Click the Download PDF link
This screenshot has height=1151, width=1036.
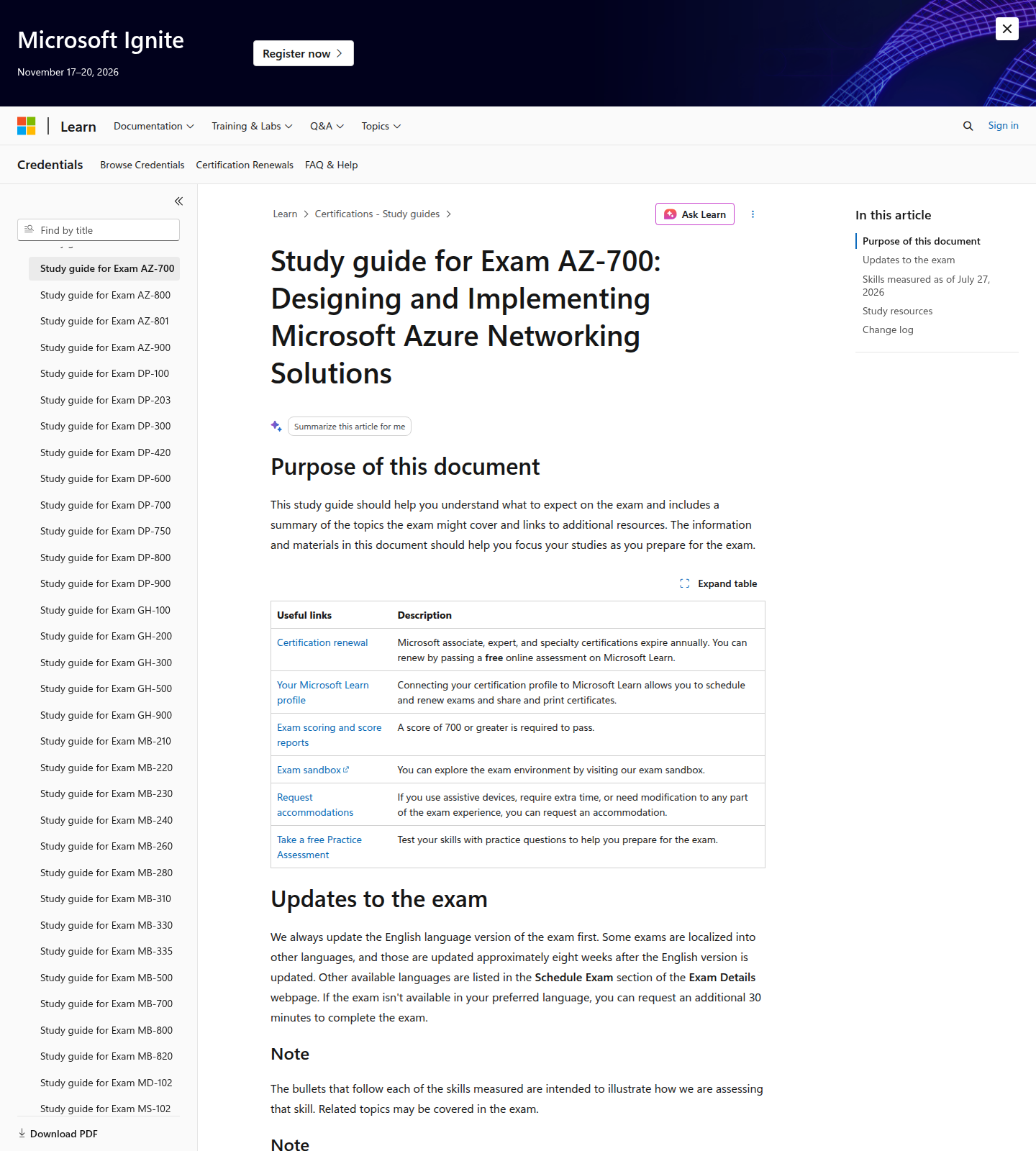63,1134
